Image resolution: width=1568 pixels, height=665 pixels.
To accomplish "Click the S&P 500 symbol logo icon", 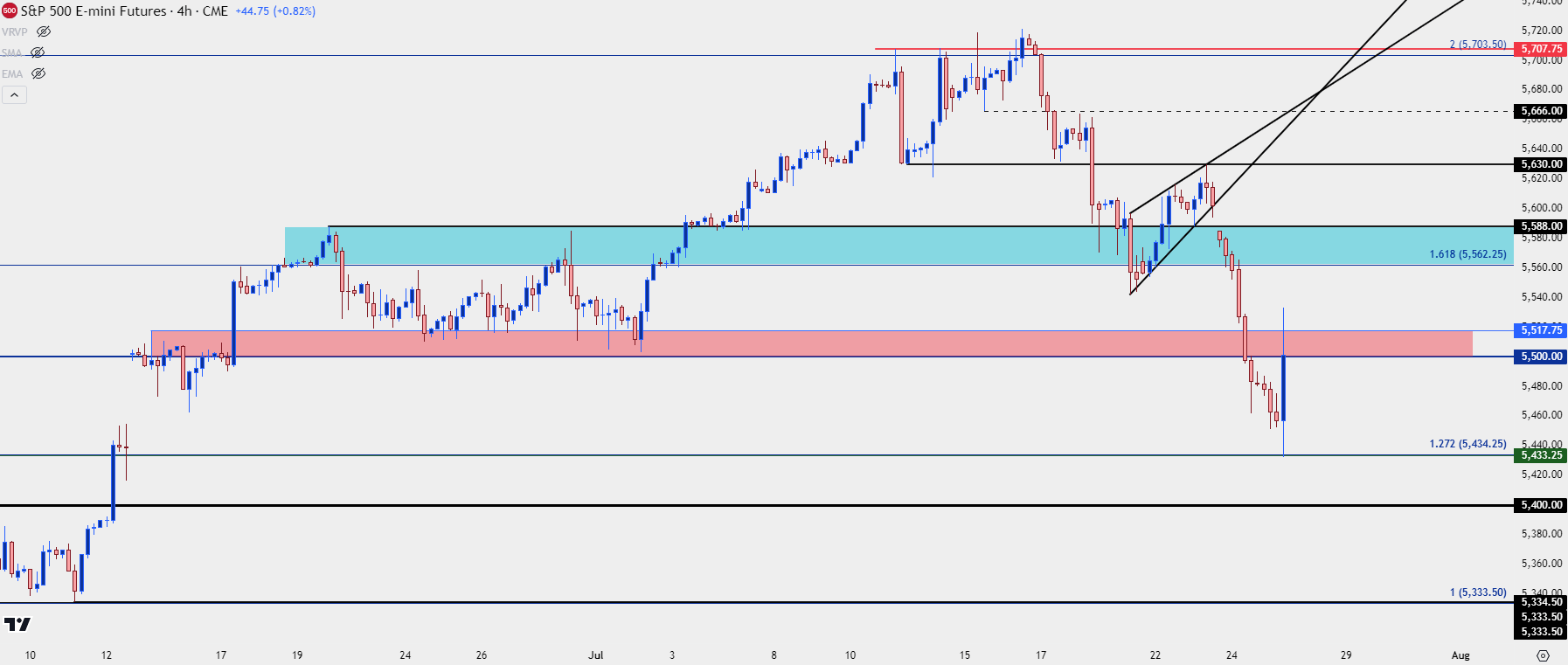I will coord(10,11).
